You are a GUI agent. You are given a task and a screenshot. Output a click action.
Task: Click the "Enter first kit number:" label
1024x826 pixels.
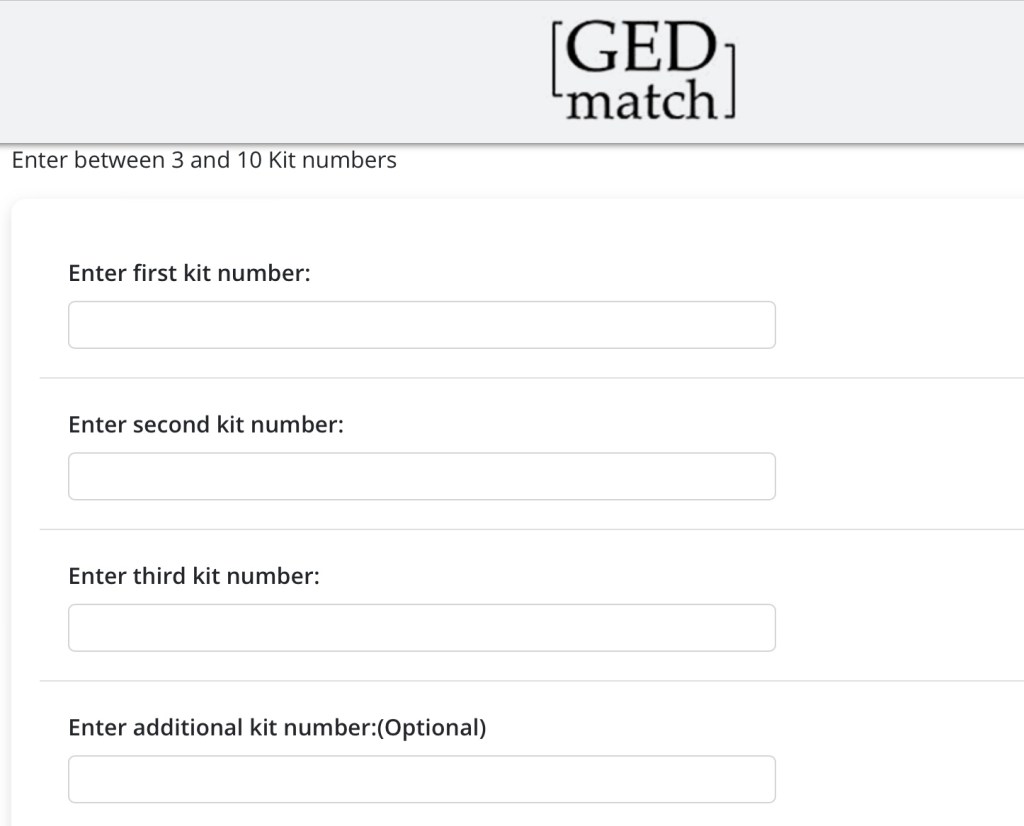click(189, 273)
